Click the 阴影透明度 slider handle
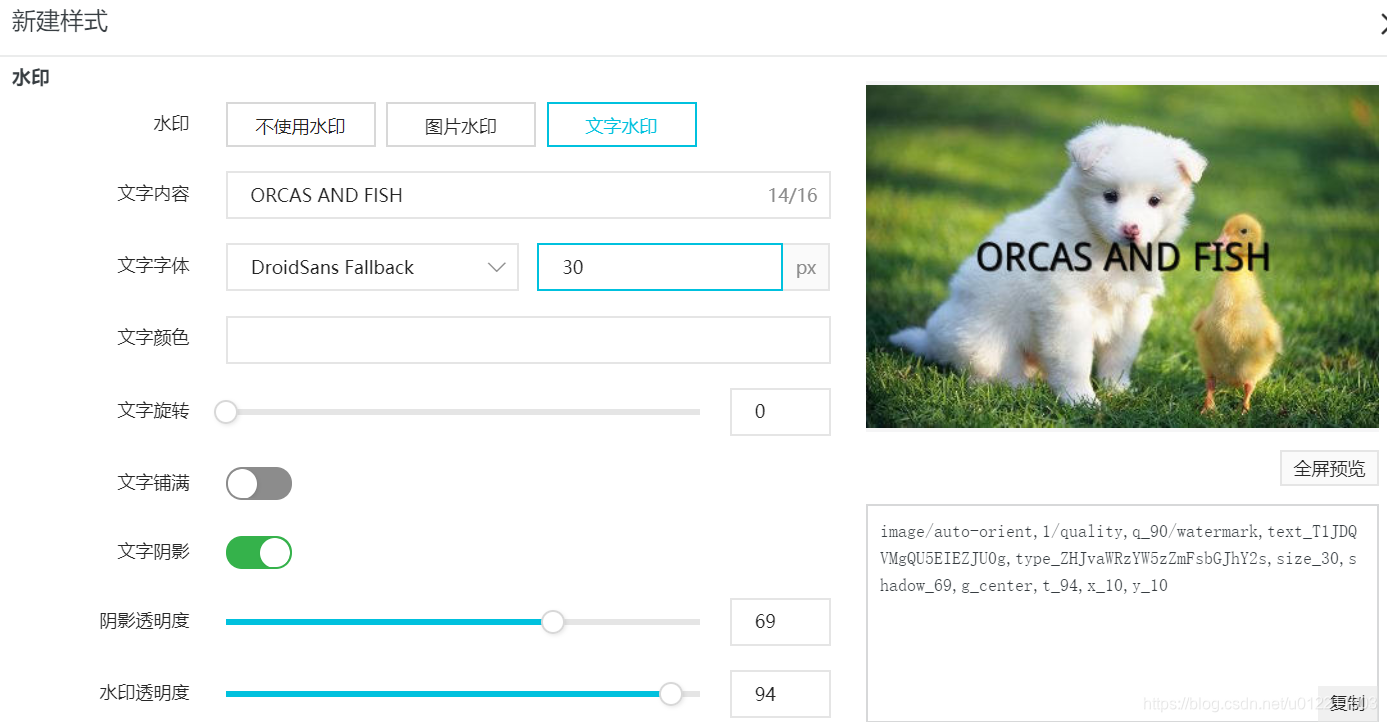1387x722 pixels. tap(553, 622)
